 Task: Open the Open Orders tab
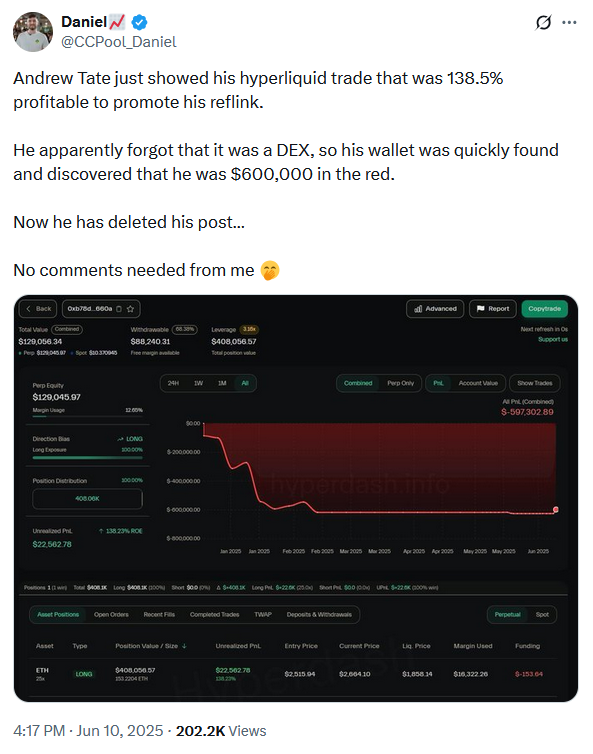(x=111, y=615)
